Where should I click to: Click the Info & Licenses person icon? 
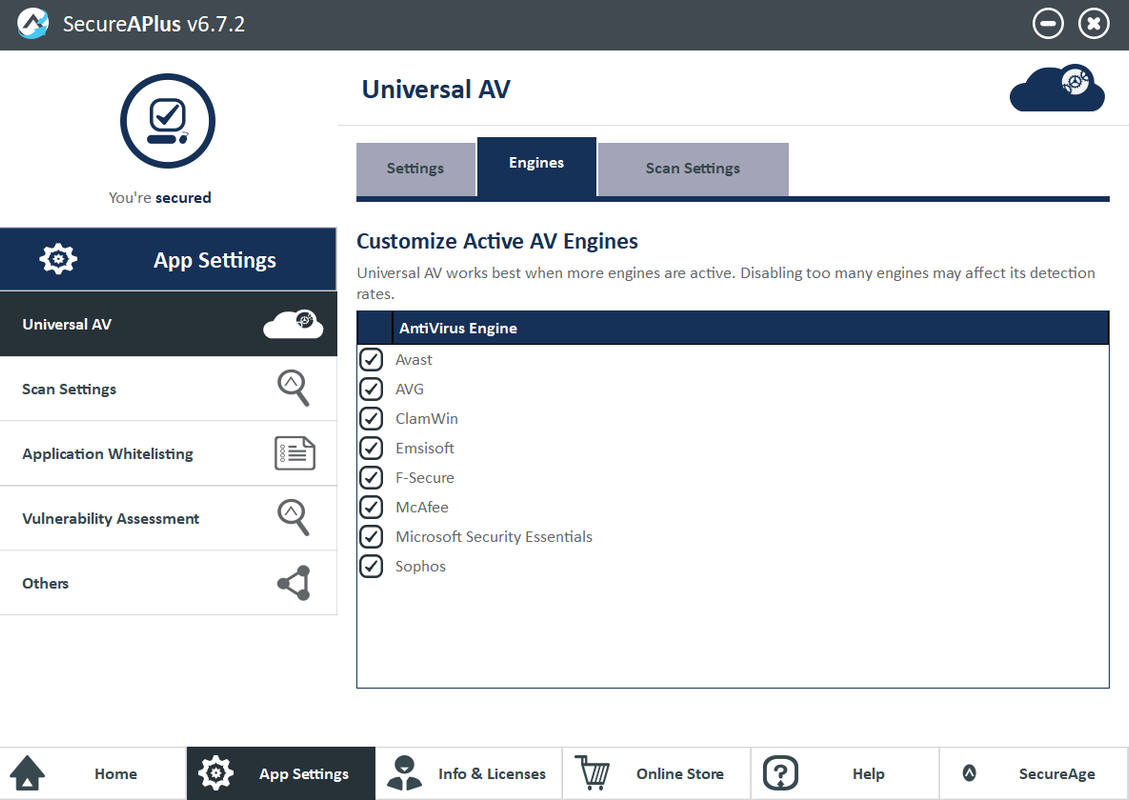point(404,773)
